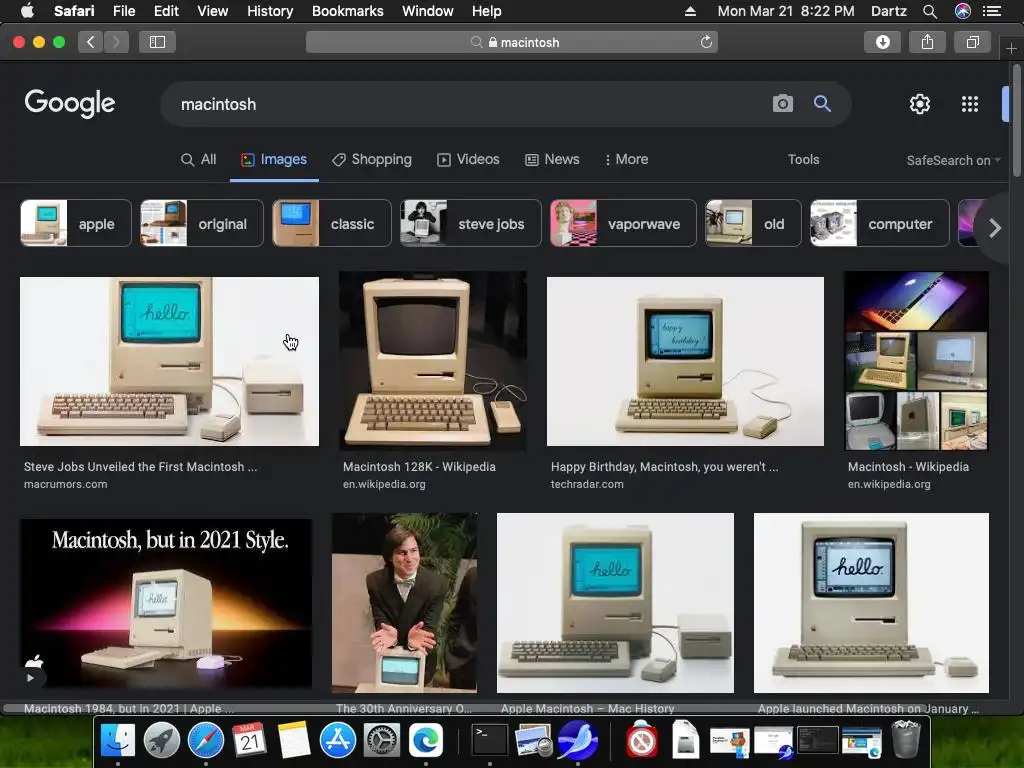Screen dimensions: 1024x768
Task: Filter by the vaporwave chip
Action: pos(624,223)
